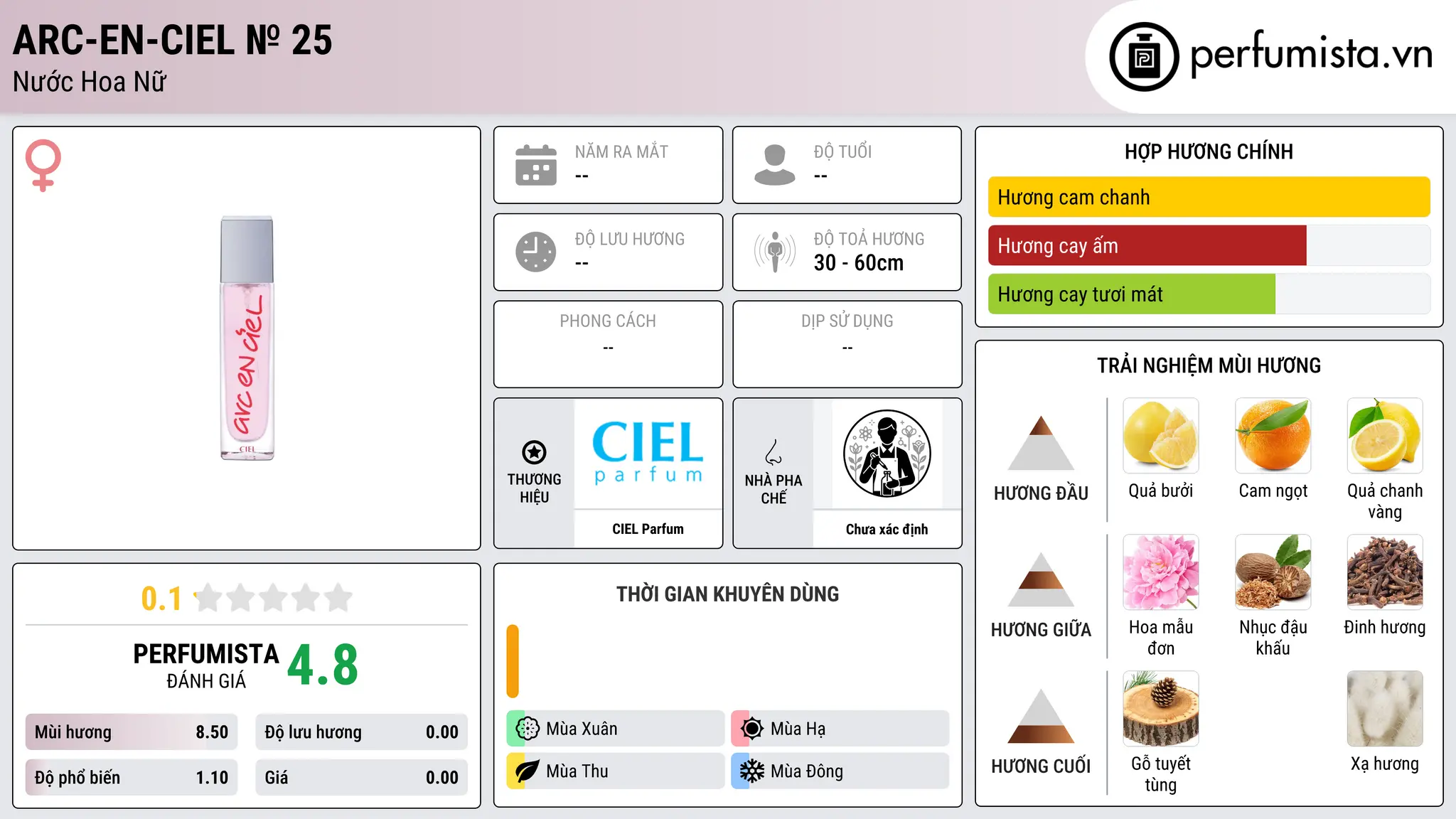Click the orange 0.1 user rating
This screenshot has height=819, width=1456.
pyautogui.click(x=161, y=599)
